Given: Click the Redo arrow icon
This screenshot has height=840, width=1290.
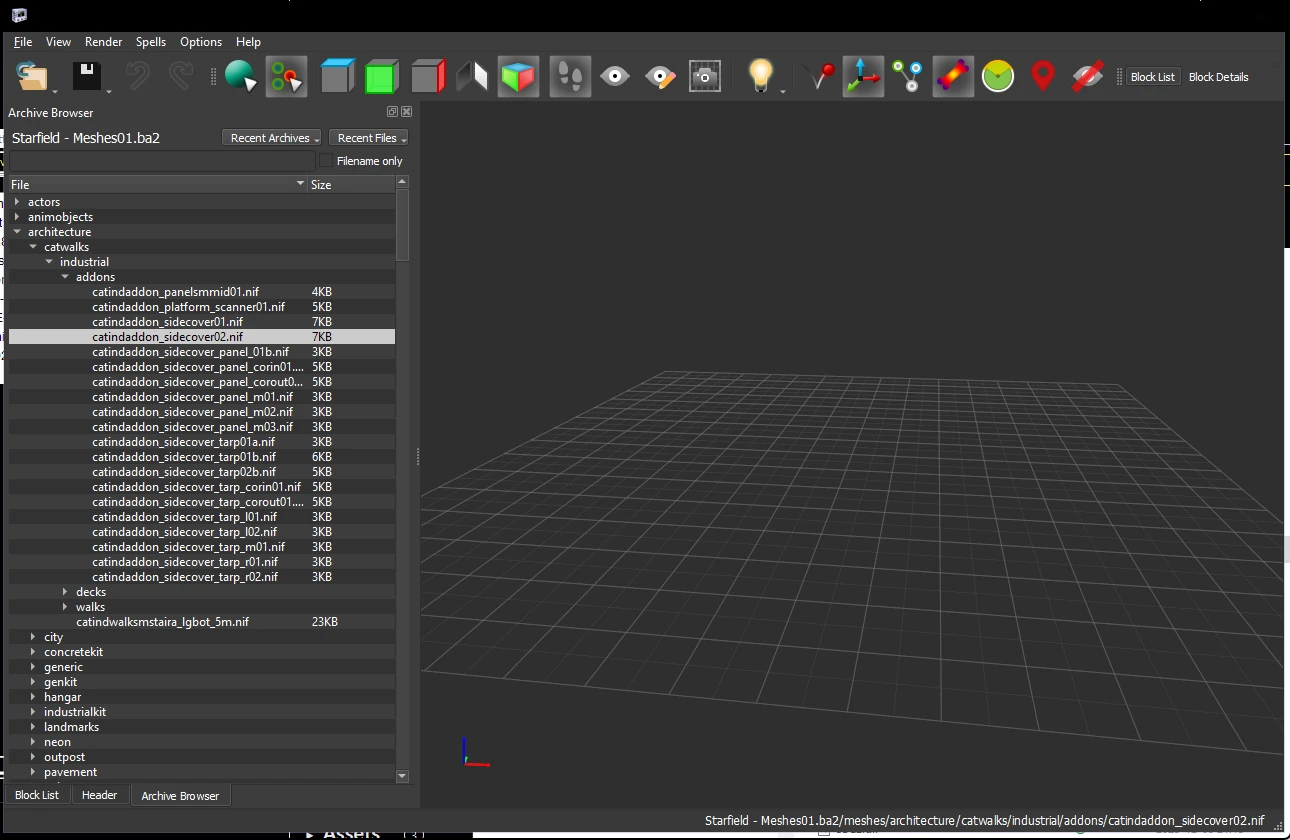Looking at the screenshot, I should point(180,76).
